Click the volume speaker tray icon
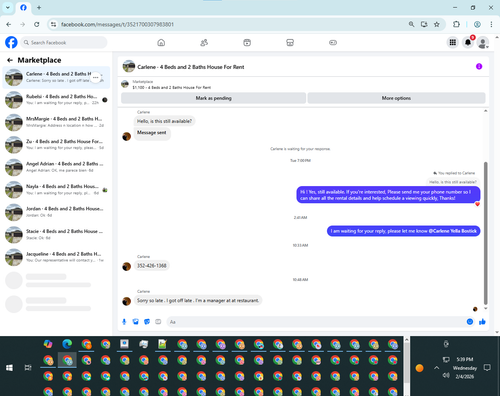This screenshot has height=396, width=500. (x=446, y=375)
